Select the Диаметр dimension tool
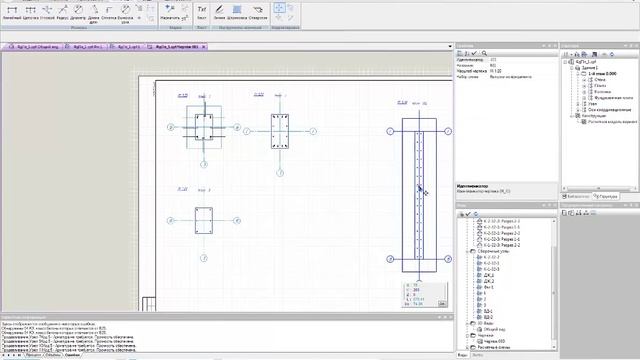Viewport: 640px width, 360px height. point(78,13)
